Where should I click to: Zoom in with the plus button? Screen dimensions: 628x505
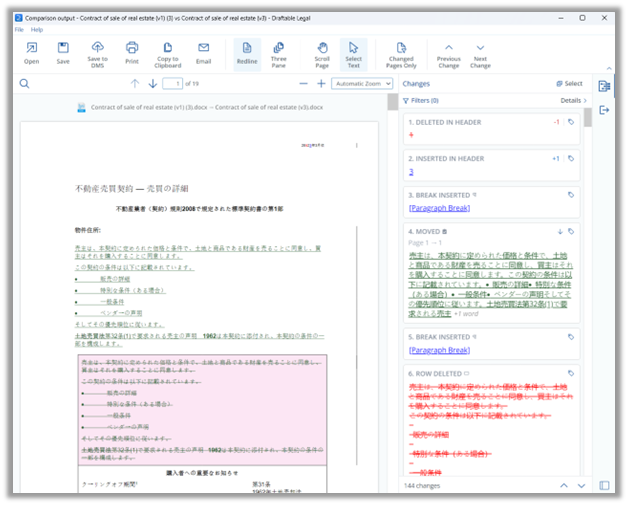pyautogui.click(x=321, y=84)
